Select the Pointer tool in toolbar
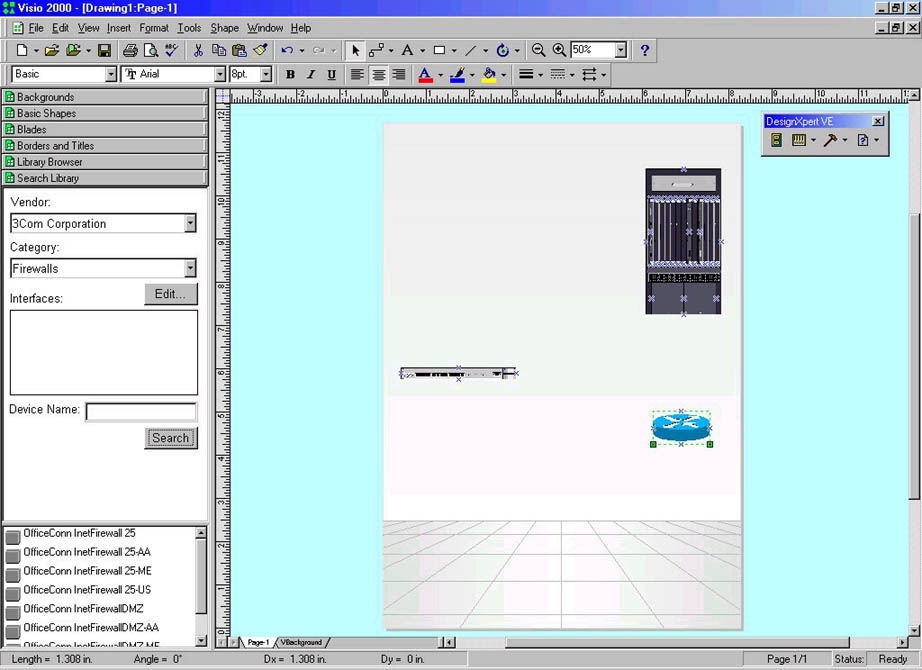This screenshot has width=922, height=670. tap(356, 50)
